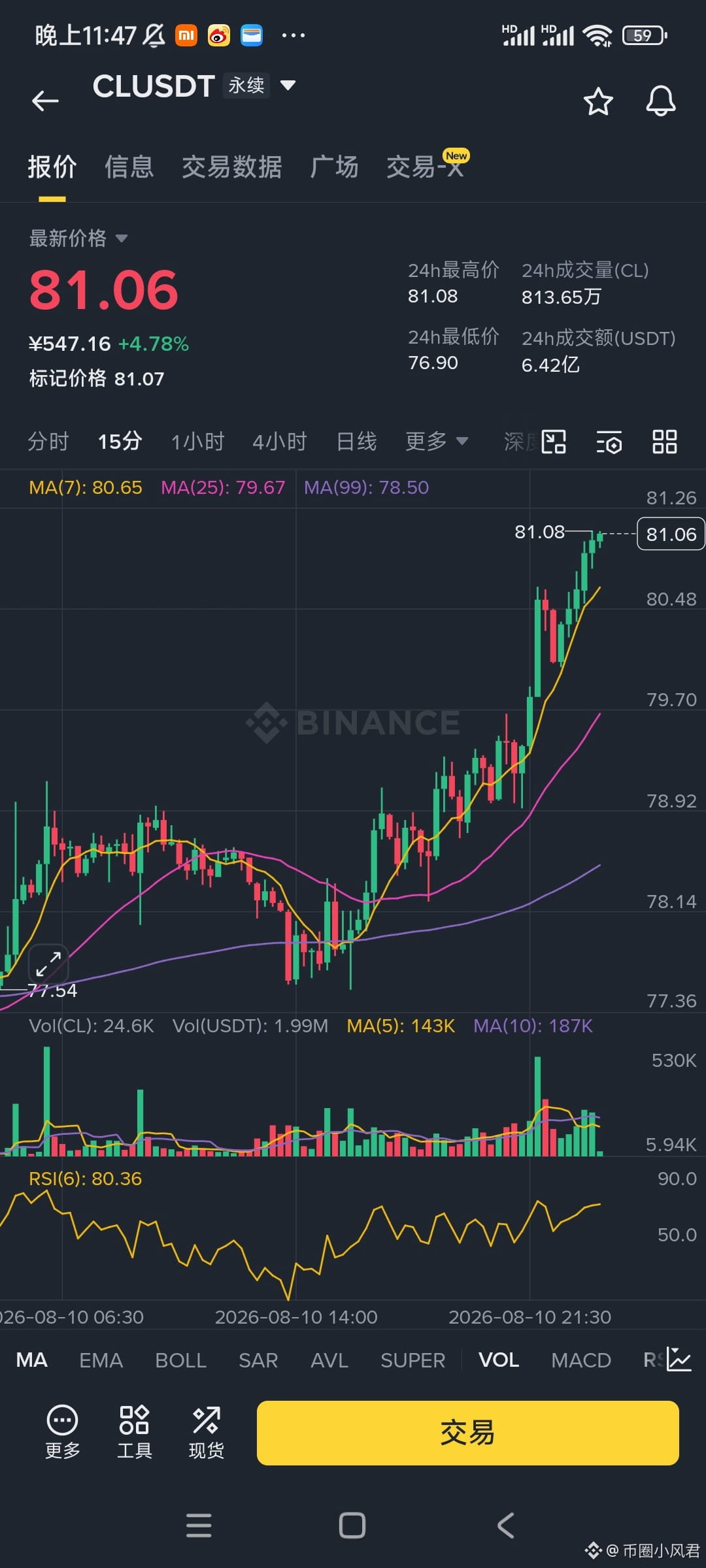Tap the 2026-08-10 14:00 time label
This screenshot has height=1568, width=706.
click(x=296, y=1316)
